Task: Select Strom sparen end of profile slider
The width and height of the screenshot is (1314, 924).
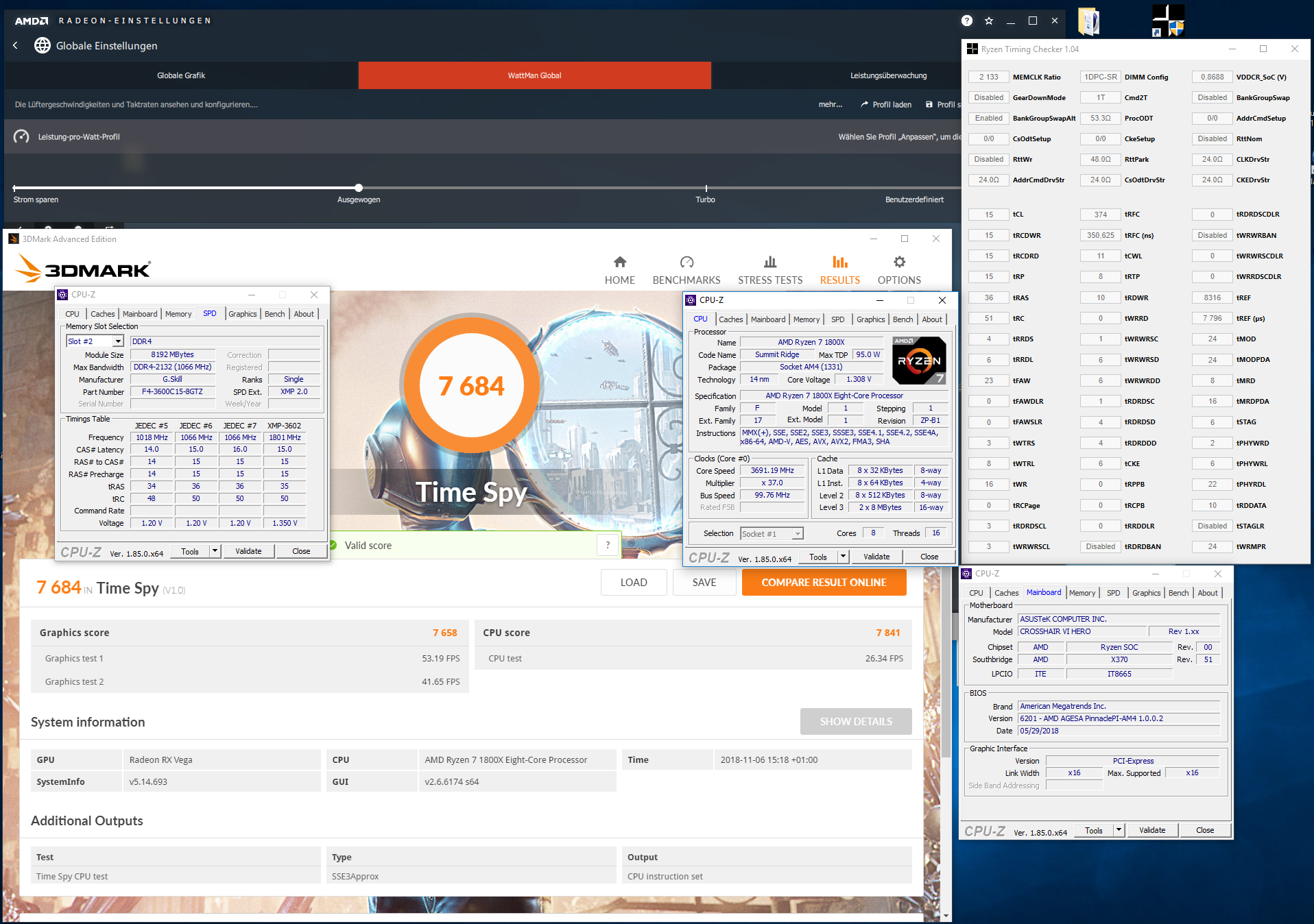Action: coord(14,187)
